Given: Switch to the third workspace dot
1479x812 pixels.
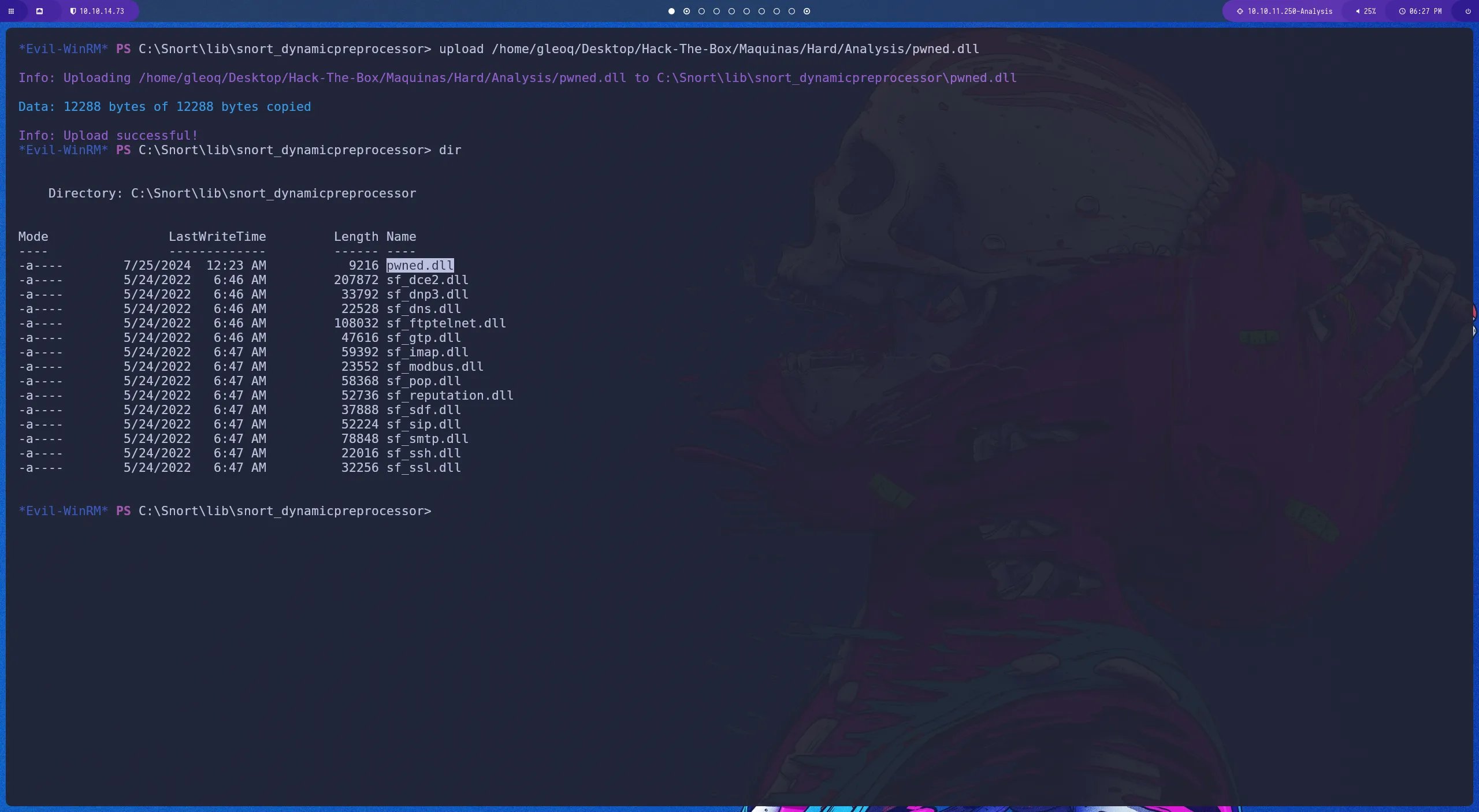Looking at the screenshot, I should tap(702, 11).
